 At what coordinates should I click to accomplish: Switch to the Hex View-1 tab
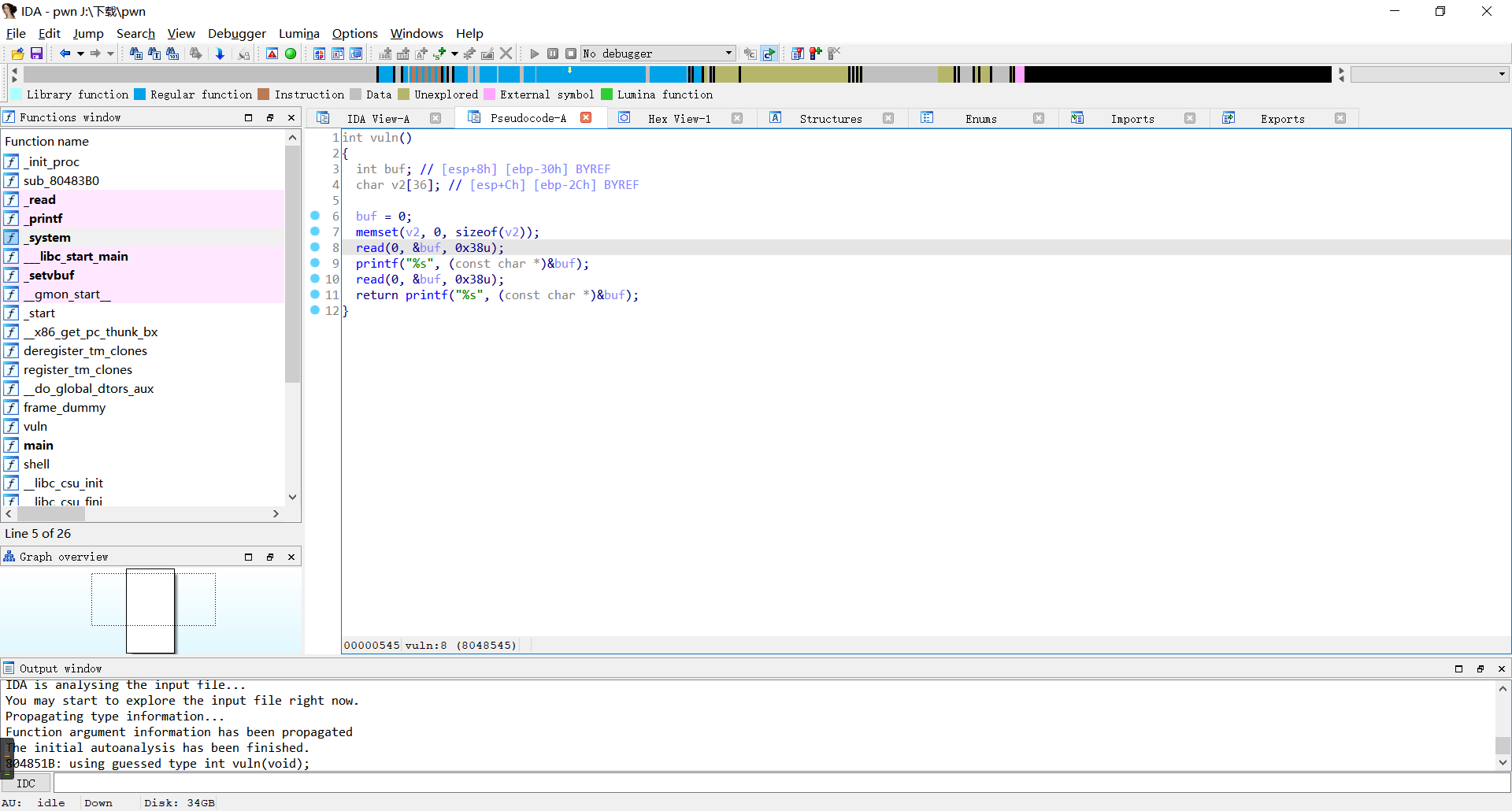(679, 118)
